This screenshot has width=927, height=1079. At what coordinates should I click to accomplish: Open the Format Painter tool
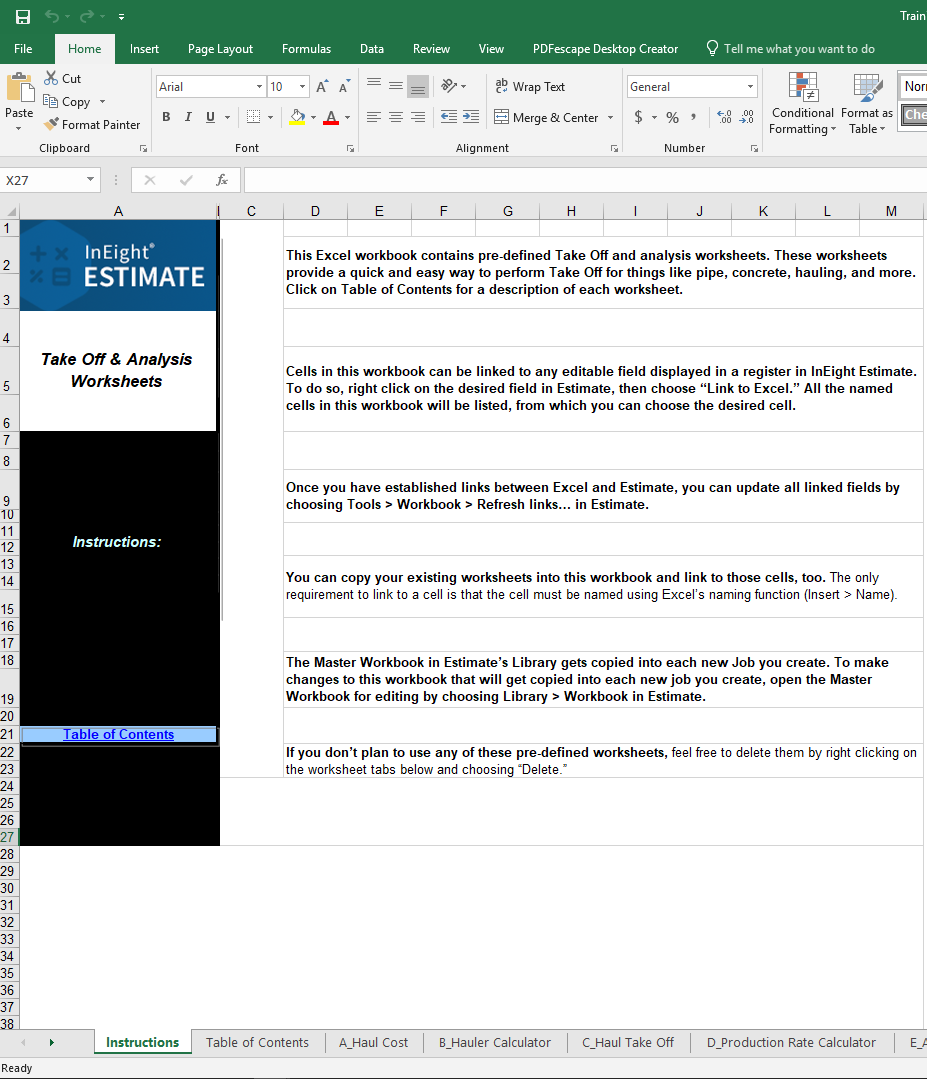pos(93,124)
